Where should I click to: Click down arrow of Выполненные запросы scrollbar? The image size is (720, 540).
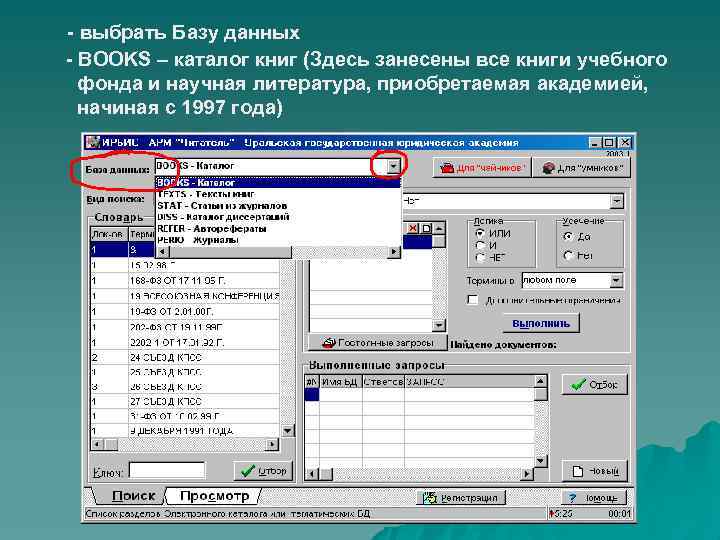click(540, 461)
